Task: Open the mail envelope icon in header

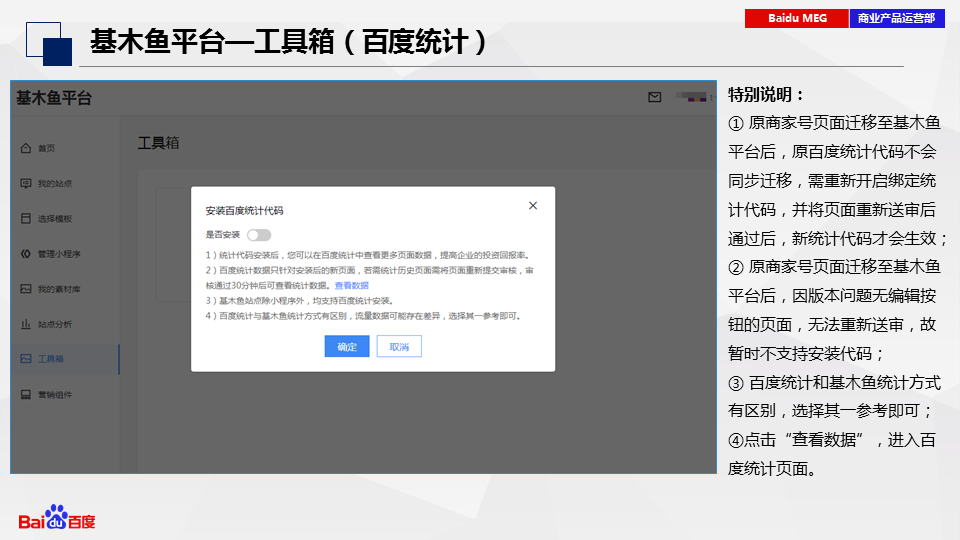Action: 654,97
